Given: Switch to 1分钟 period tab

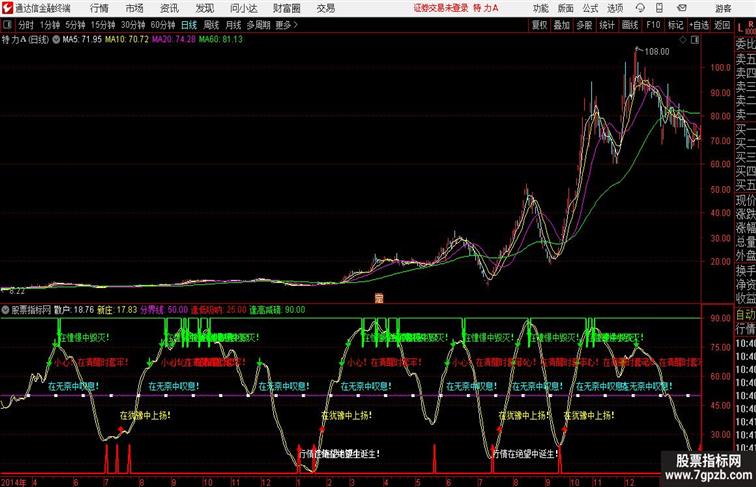Looking at the screenshot, I should [50, 25].
